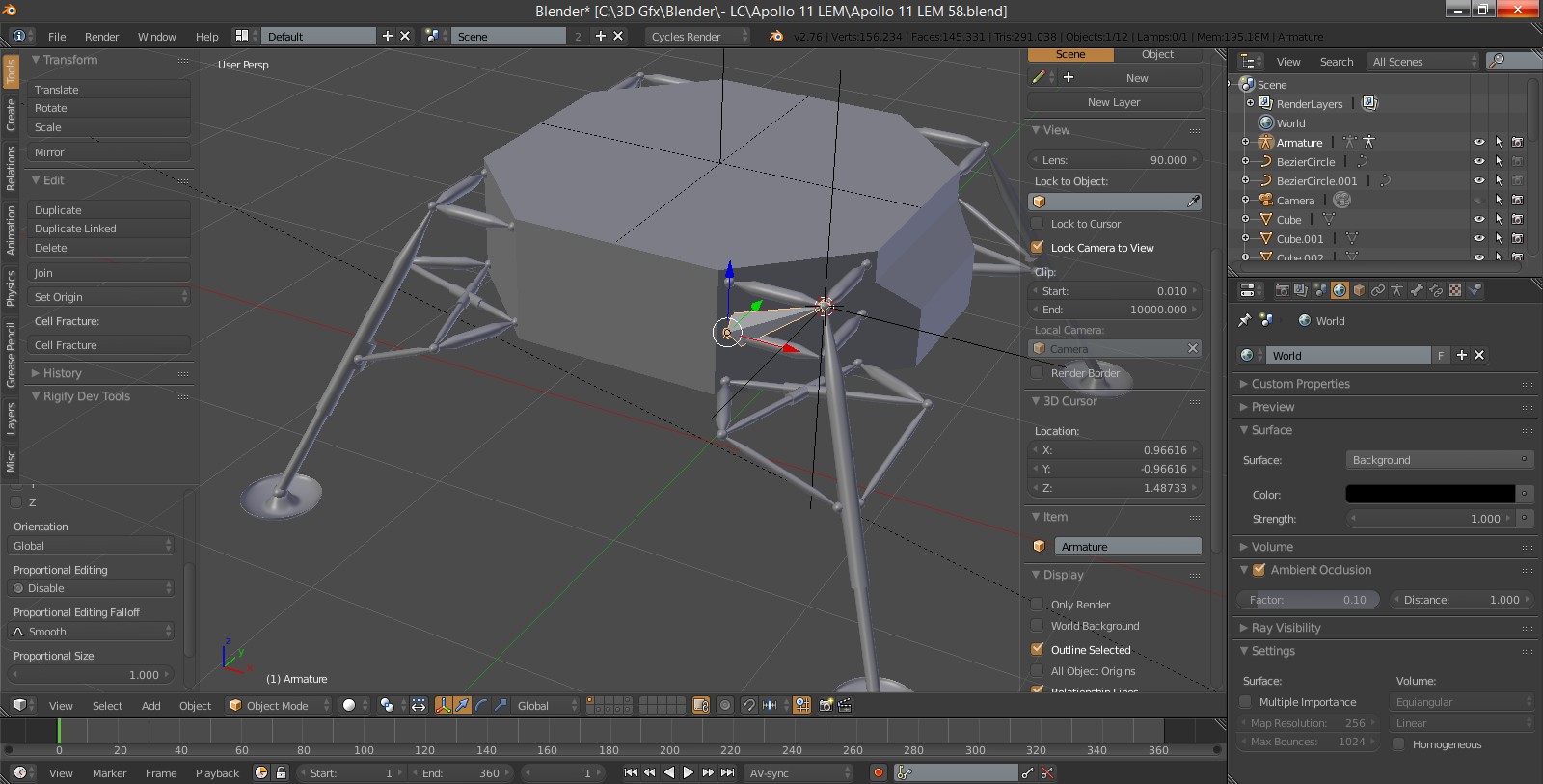Open the All Scenes outliner filter dropdown
Viewport: 1543px width, 784px height.
(x=1423, y=61)
